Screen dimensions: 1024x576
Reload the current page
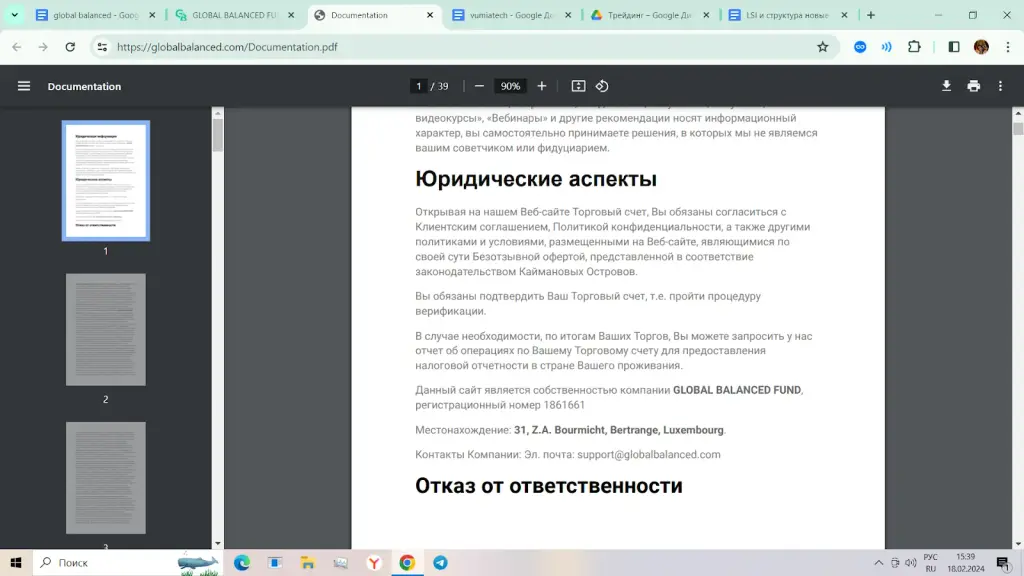pyautogui.click(x=70, y=47)
